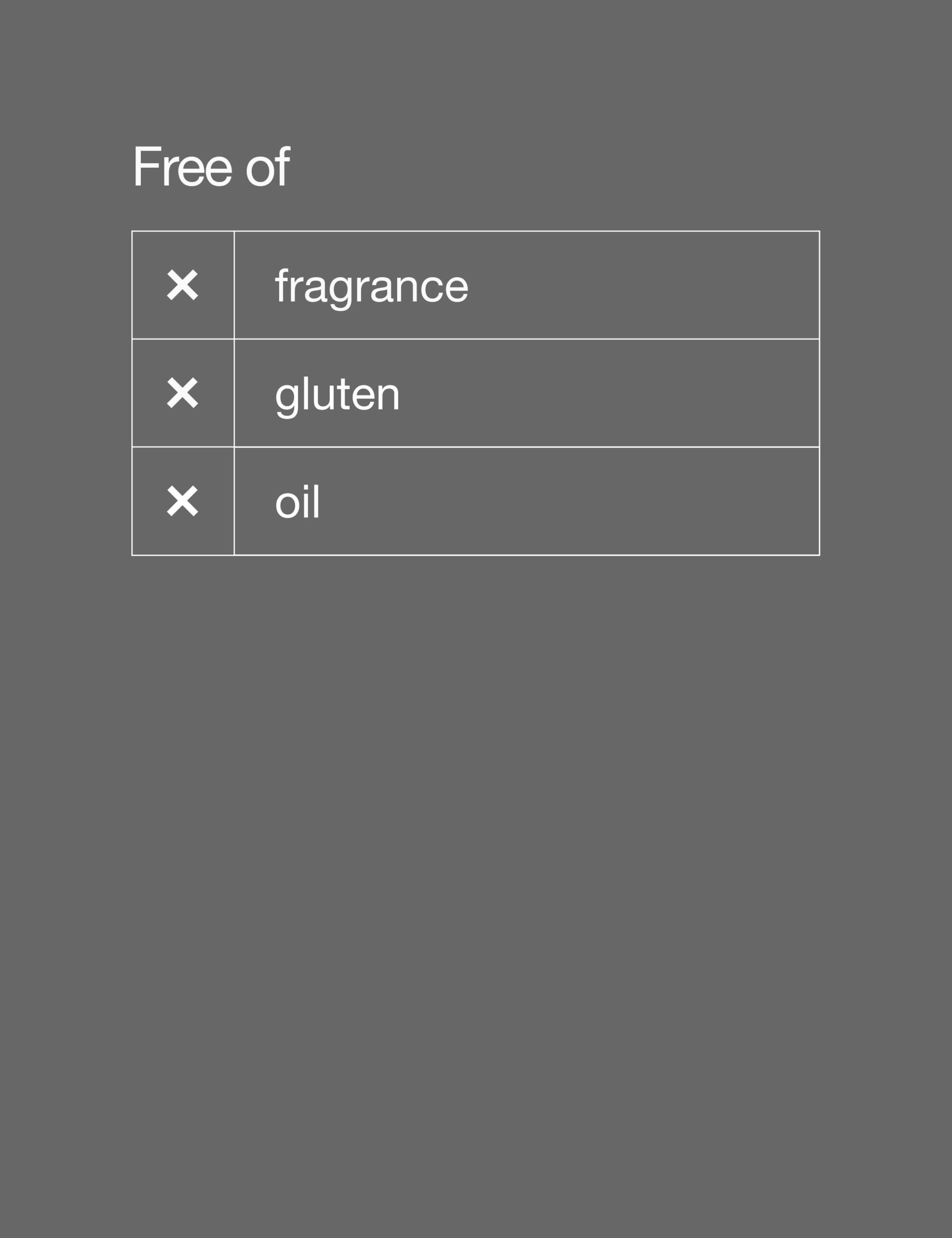Click empty space right of fragrance label

640,285
